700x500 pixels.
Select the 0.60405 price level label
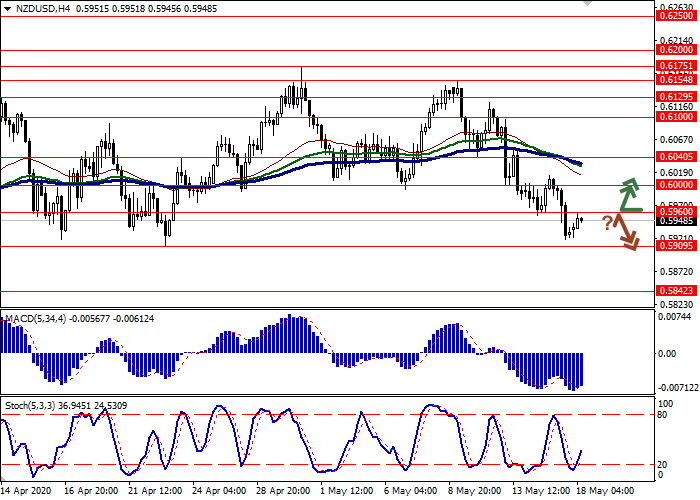[x=675, y=156]
